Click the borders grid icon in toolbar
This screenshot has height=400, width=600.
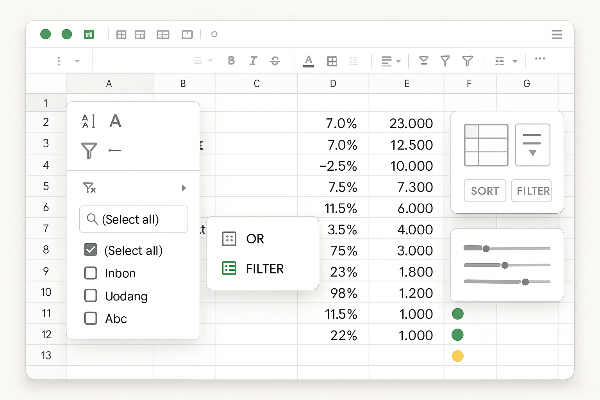coord(332,61)
